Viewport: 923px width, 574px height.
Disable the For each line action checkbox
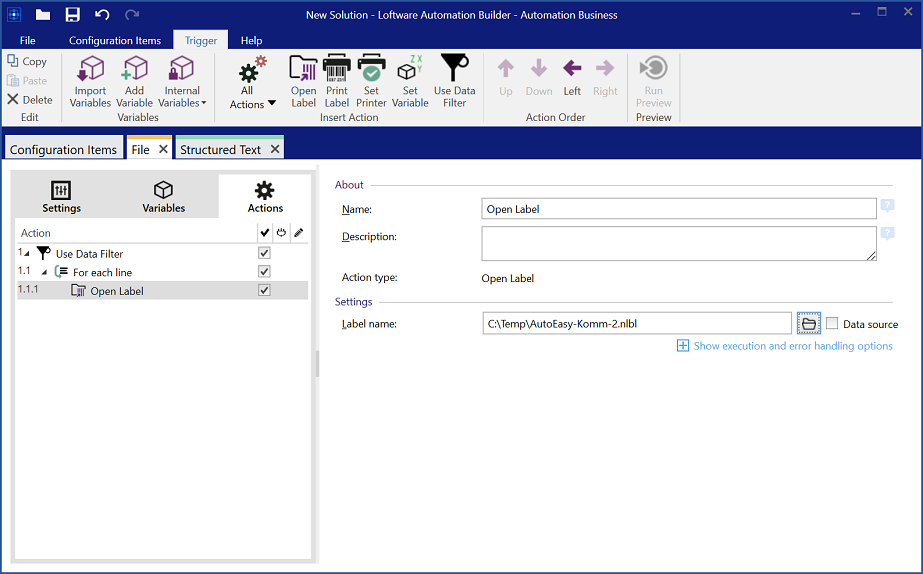264,272
